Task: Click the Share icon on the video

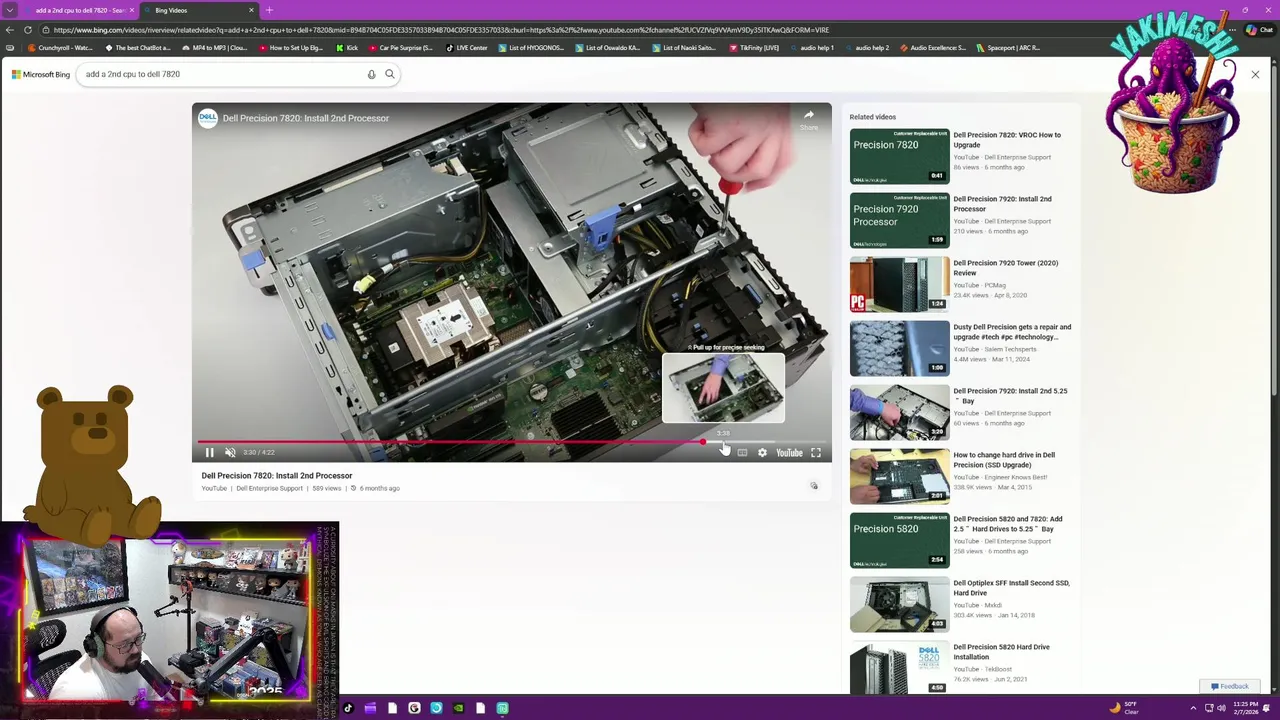Action: click(809, 119)
